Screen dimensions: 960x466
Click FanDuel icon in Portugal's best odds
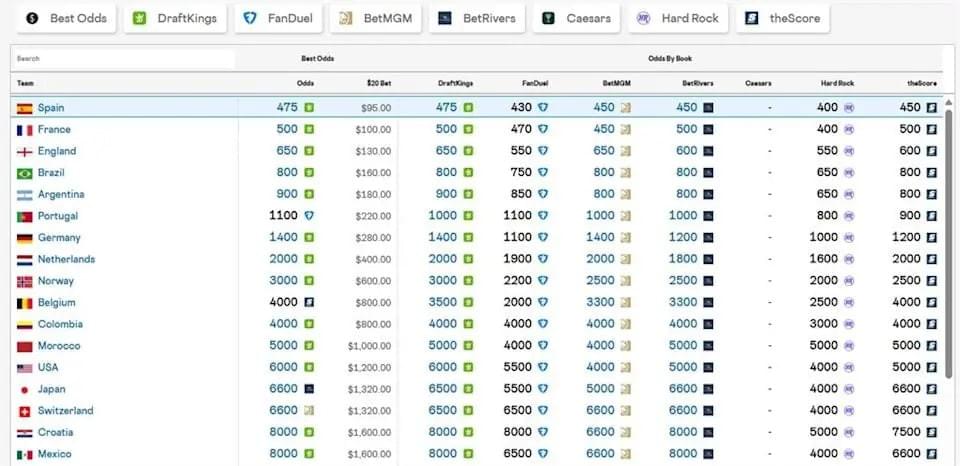[x=309, y=216]
